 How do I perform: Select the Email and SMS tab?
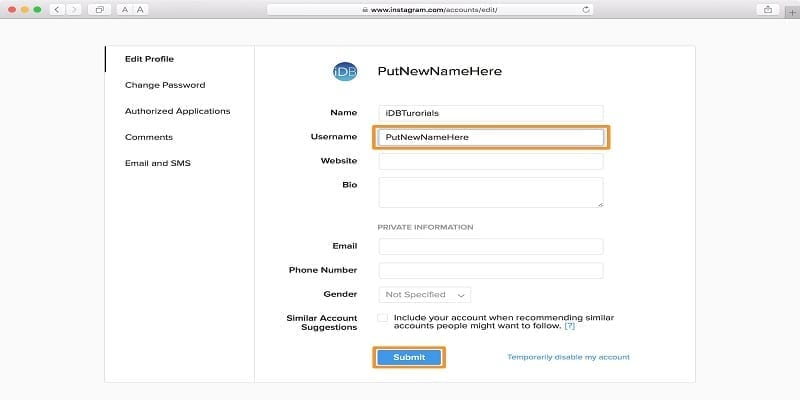point(158,163)
